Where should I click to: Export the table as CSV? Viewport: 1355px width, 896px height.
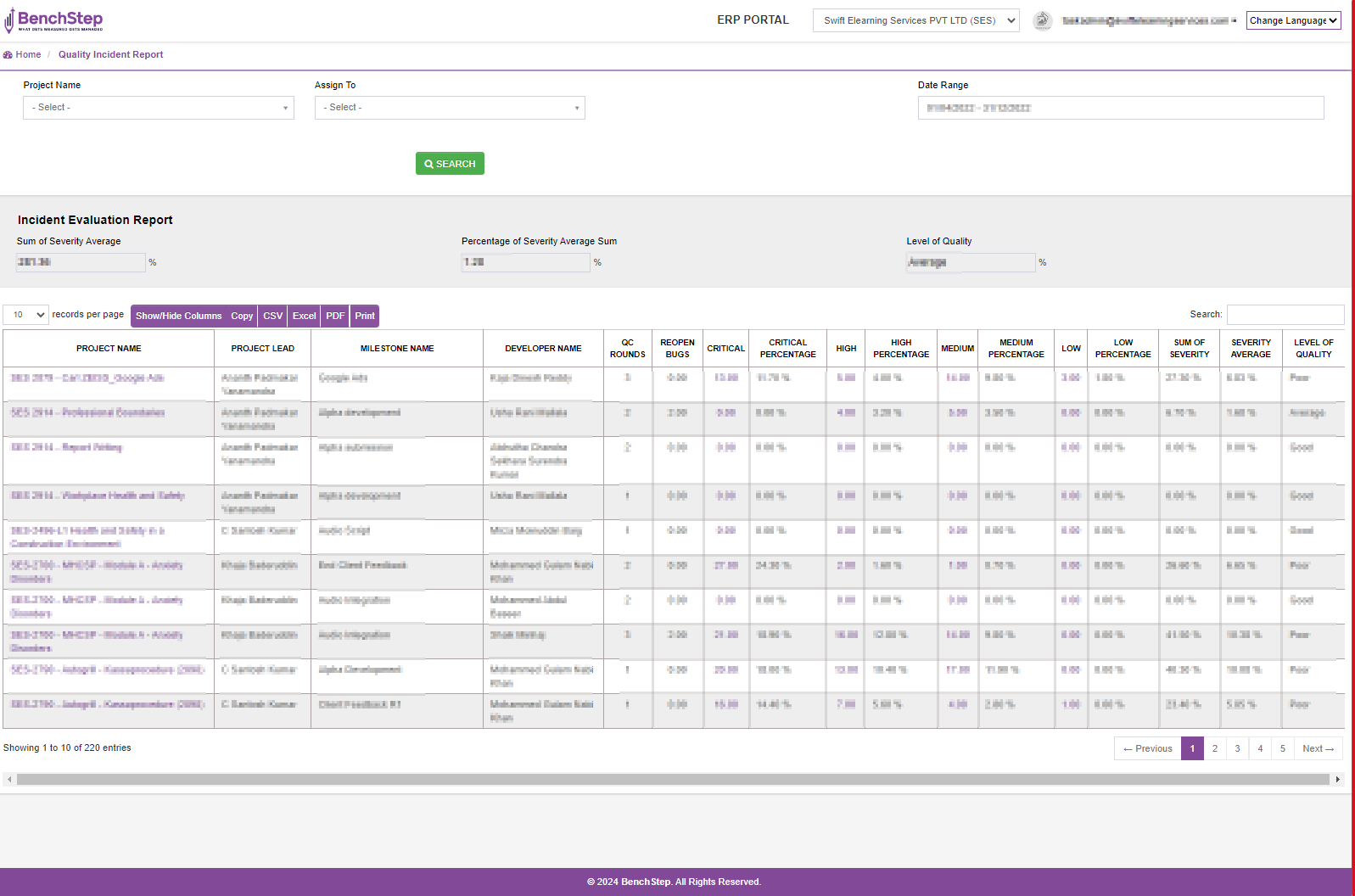click(272, 316)
